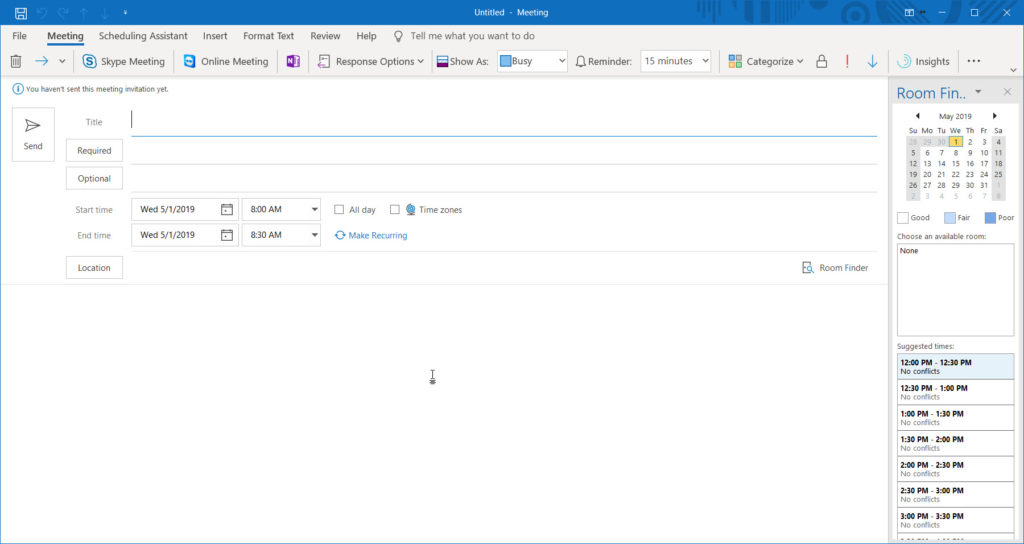Enable the All day checkbox
Screen dimensions: 1024x544
(x=339, y=210)
